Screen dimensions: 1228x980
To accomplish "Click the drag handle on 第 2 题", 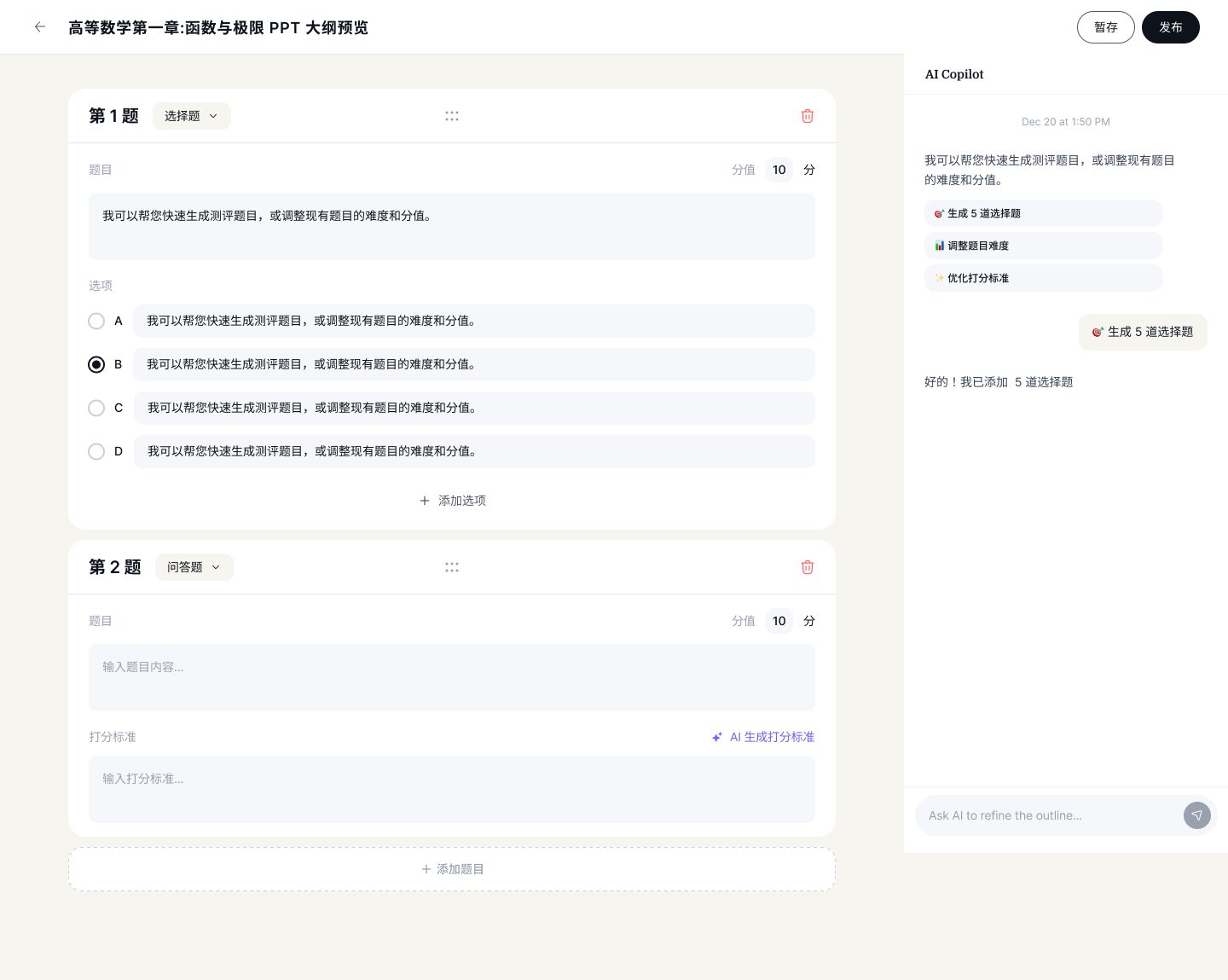I will [452, 566].
